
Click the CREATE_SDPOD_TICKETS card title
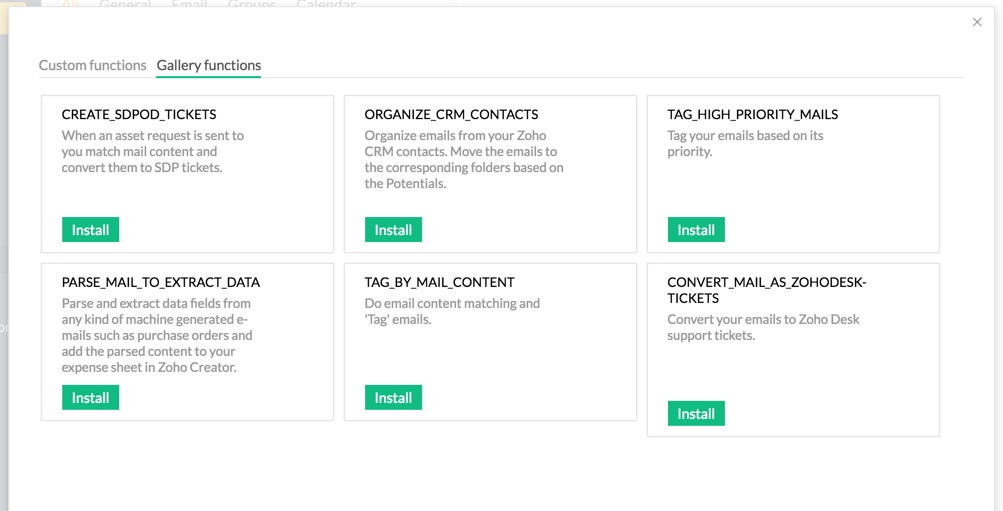[x=139, y=115]
